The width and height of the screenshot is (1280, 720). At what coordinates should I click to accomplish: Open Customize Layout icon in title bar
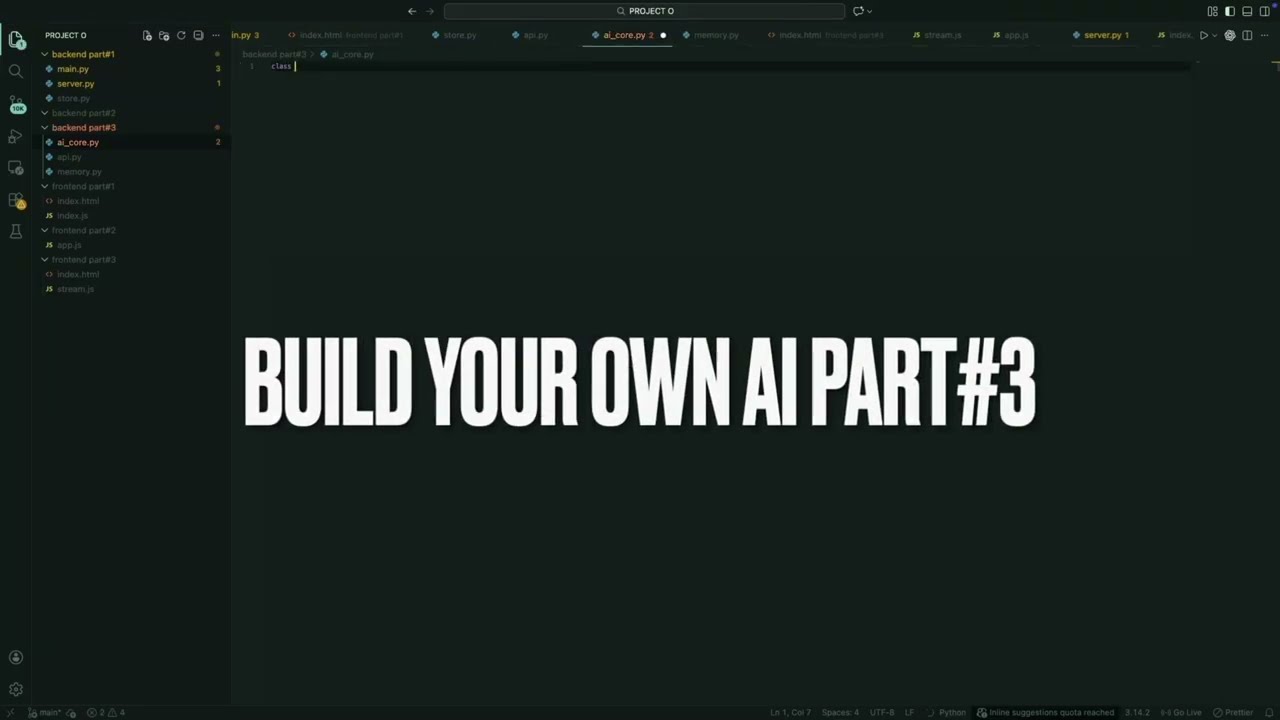click(1213, 11)
